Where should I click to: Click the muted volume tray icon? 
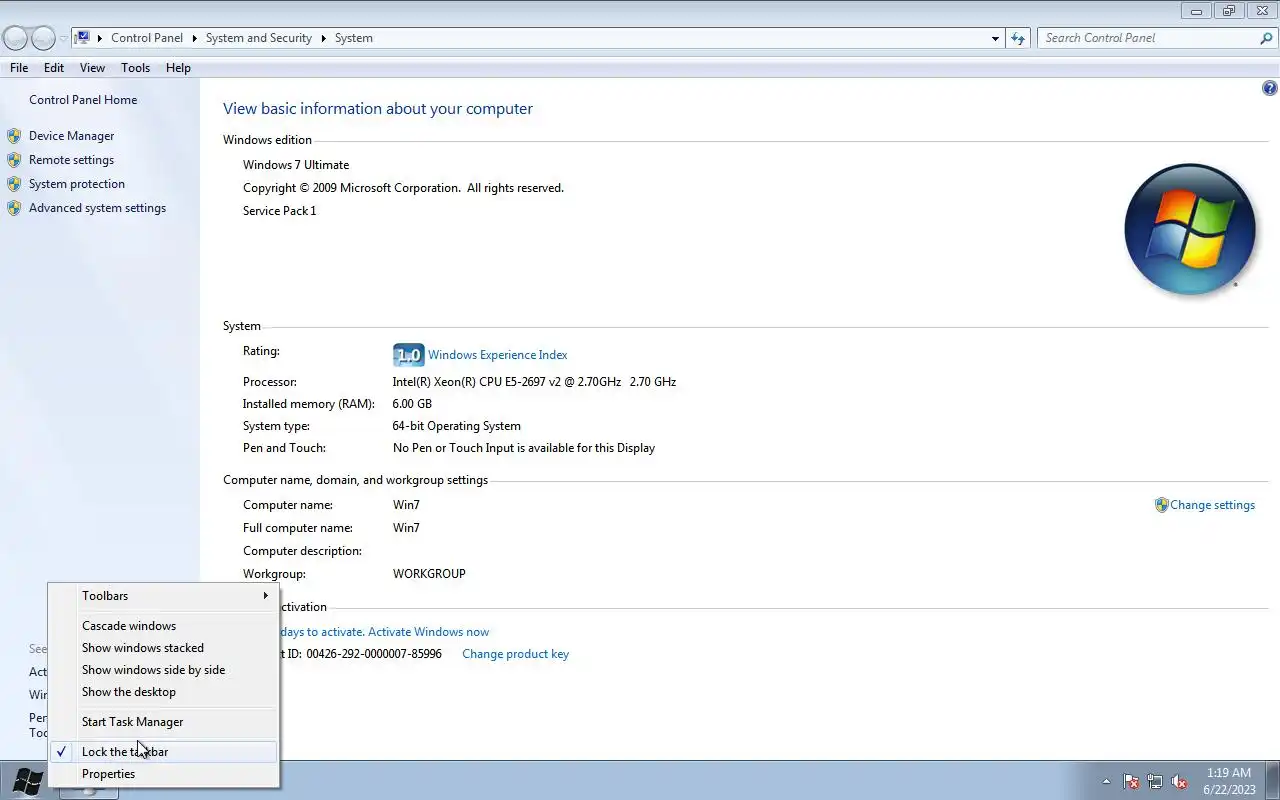click(1179, 781)
